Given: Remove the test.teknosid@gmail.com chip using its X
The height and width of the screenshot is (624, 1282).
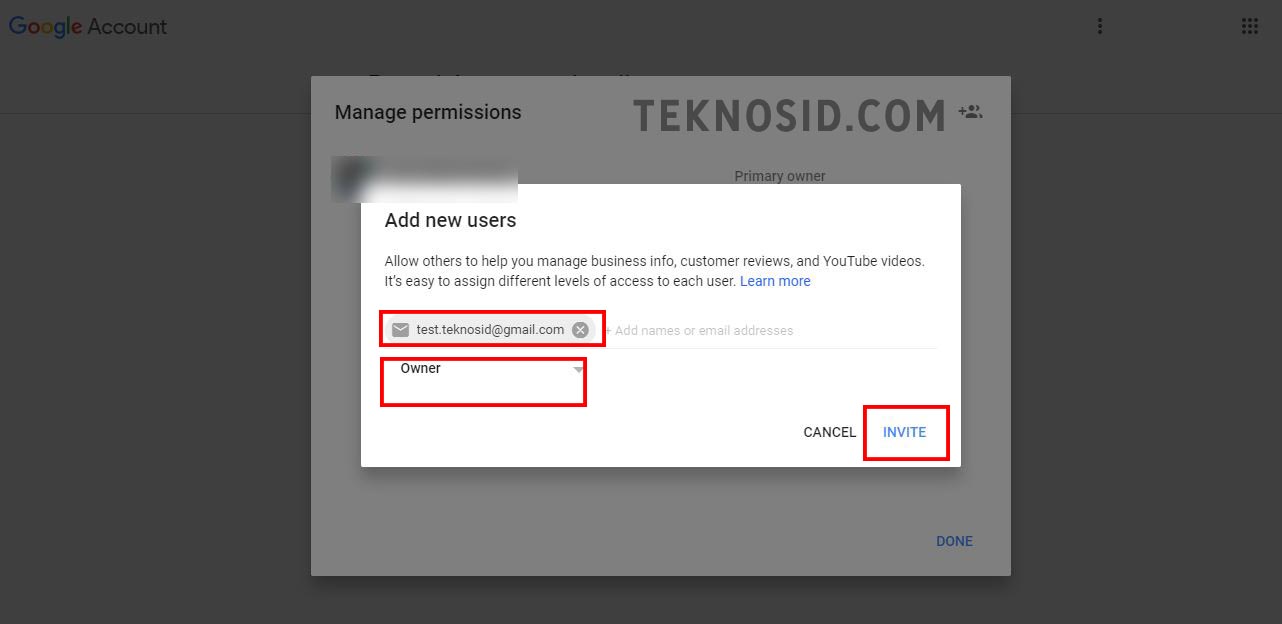Looking at the screenshot, I should click(x=580, y=330).
